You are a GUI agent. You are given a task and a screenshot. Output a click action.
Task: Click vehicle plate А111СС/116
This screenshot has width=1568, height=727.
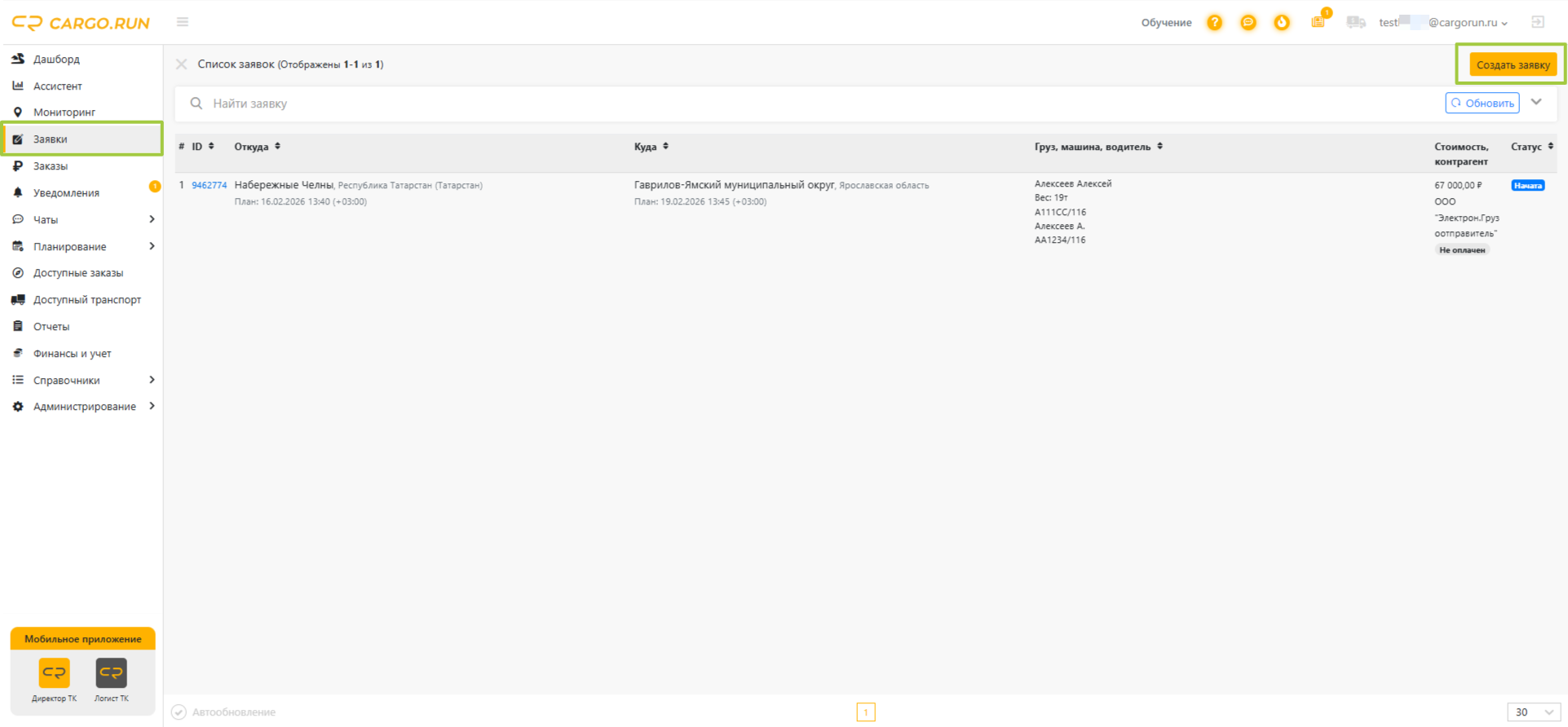1060,212
